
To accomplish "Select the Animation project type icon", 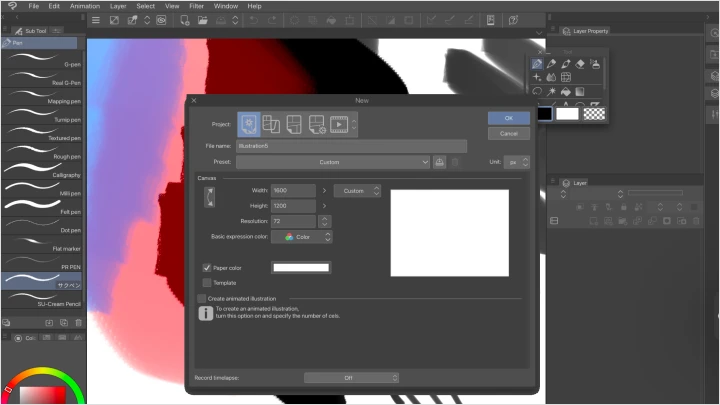I will (x=339, y=124).
